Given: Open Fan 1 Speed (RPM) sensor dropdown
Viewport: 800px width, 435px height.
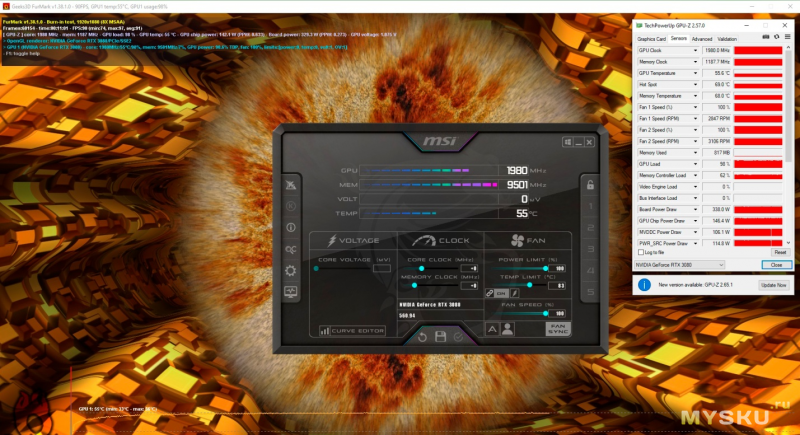Looking at the screenshot, I should coord(695,119).
